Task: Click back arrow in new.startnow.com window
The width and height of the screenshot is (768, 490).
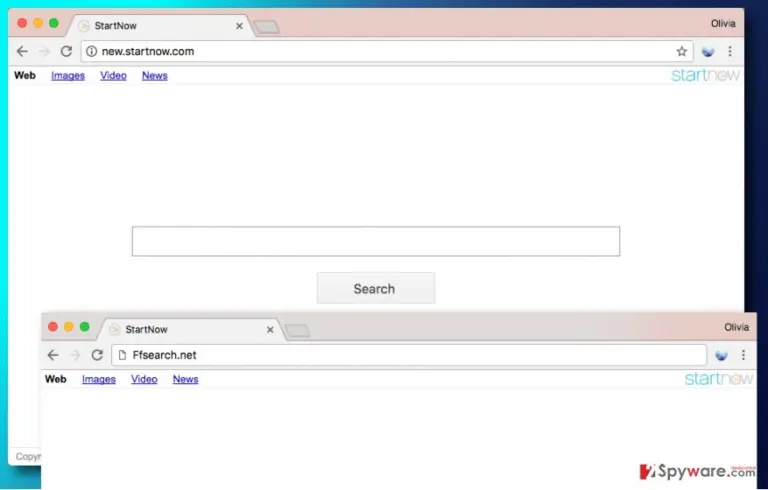Action: coord(22,51)
